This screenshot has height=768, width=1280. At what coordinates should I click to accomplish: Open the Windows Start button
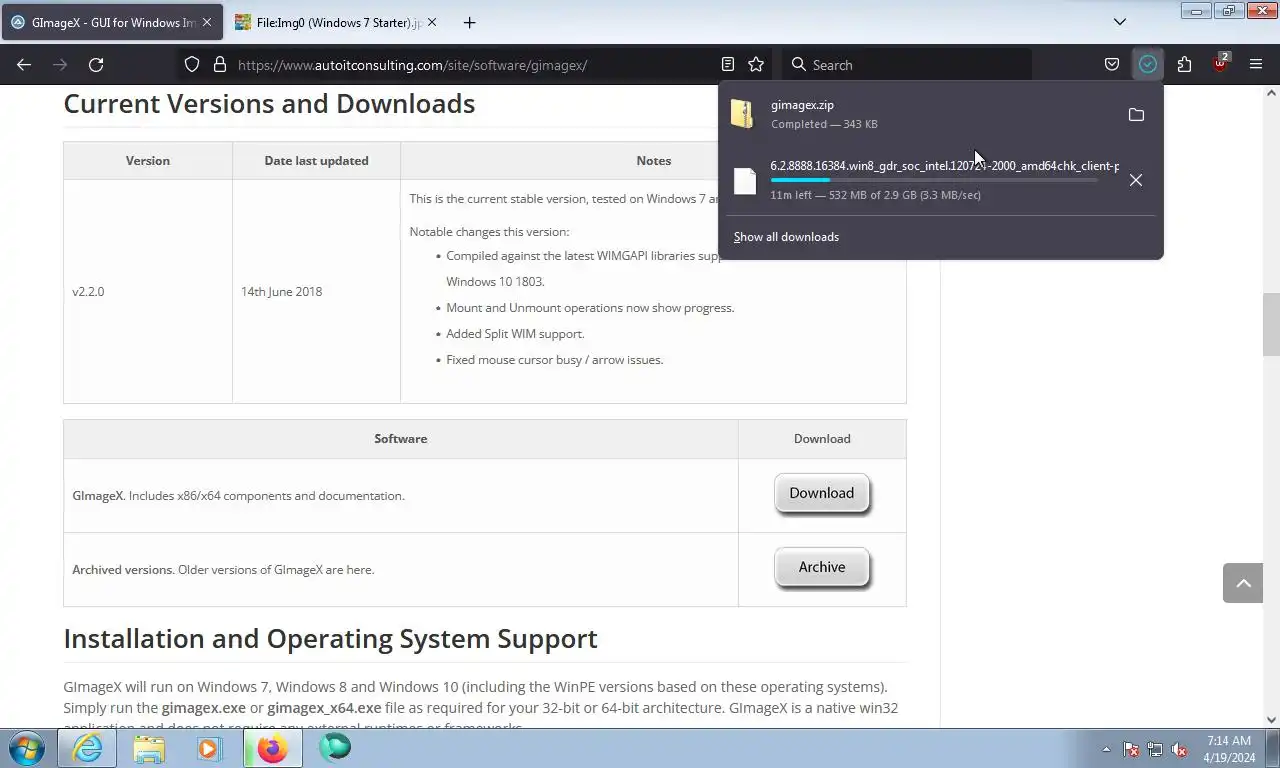[x=26, y=748]
